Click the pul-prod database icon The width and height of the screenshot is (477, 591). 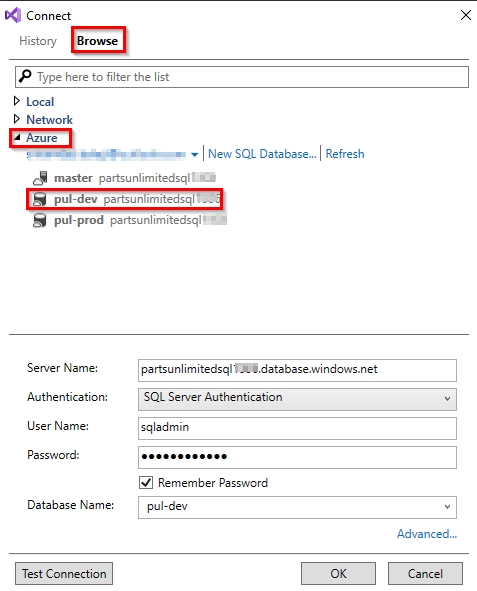tap(39, 220)
